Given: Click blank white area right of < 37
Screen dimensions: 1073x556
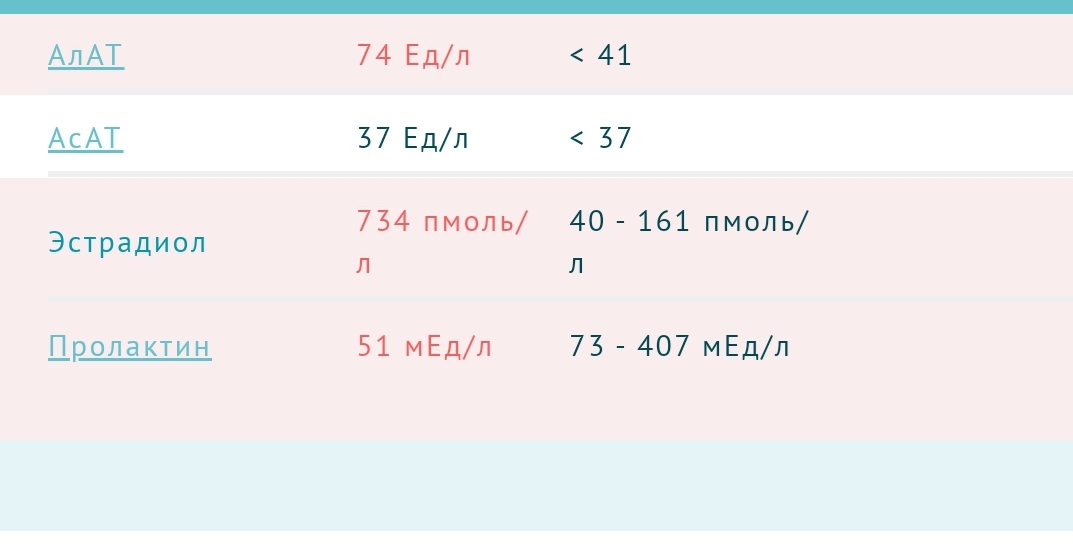Looking at the screenshot, I should click(x=850, y=138).
